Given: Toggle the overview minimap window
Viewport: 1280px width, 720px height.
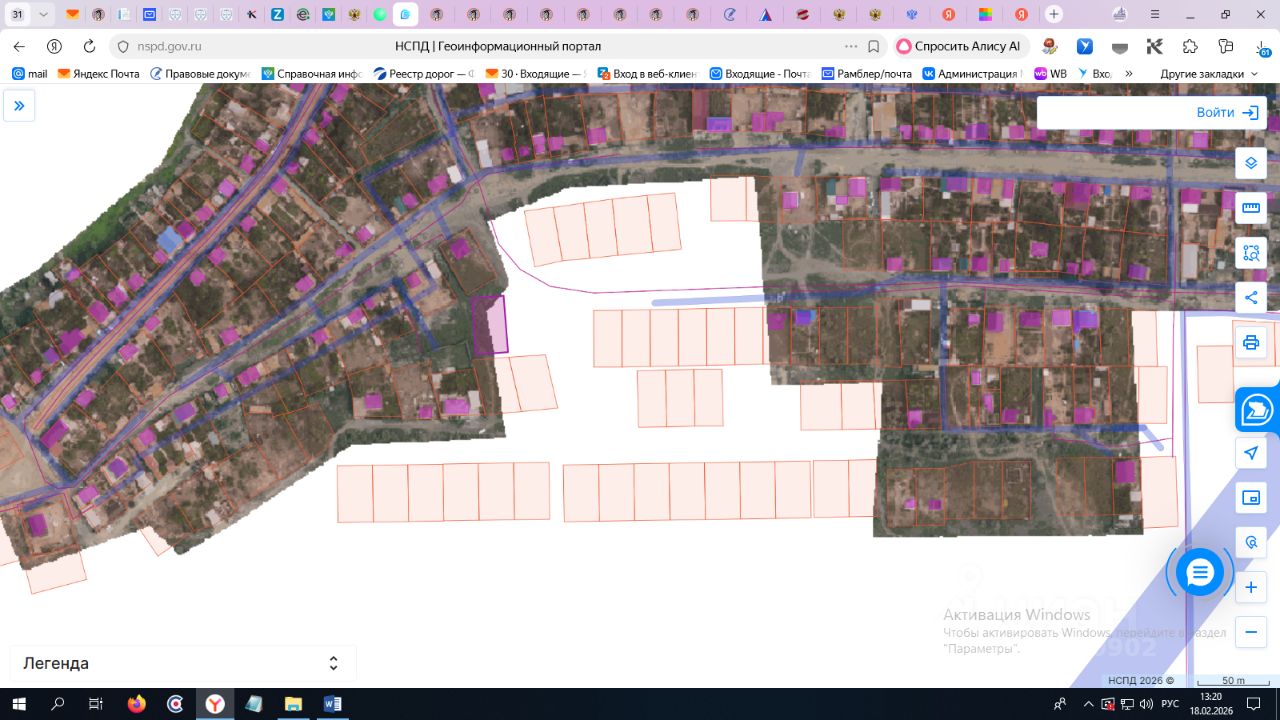Looking at the screenshot, I should [x=1250, y=498].
